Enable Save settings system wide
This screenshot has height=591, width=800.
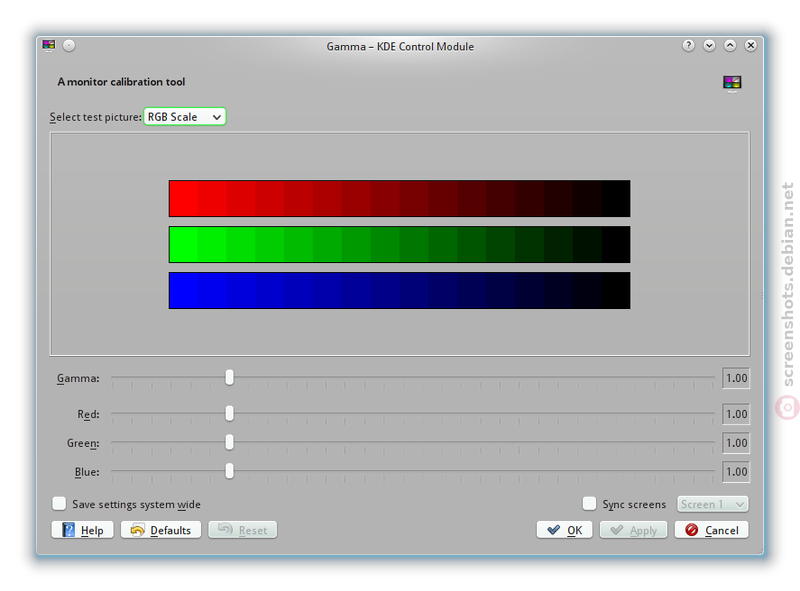(x=59, y=504)
